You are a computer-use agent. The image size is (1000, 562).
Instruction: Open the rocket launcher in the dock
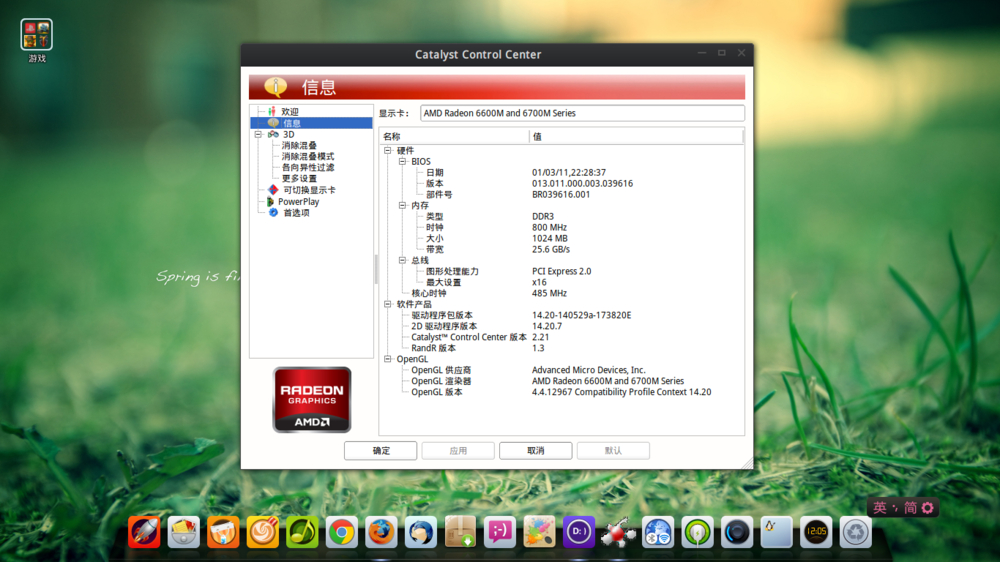click(144, 532)
